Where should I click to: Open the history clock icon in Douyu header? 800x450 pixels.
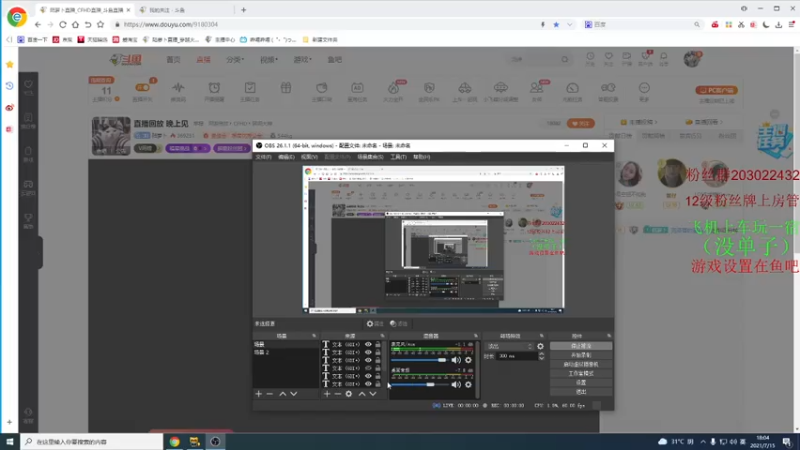point(590,56)
